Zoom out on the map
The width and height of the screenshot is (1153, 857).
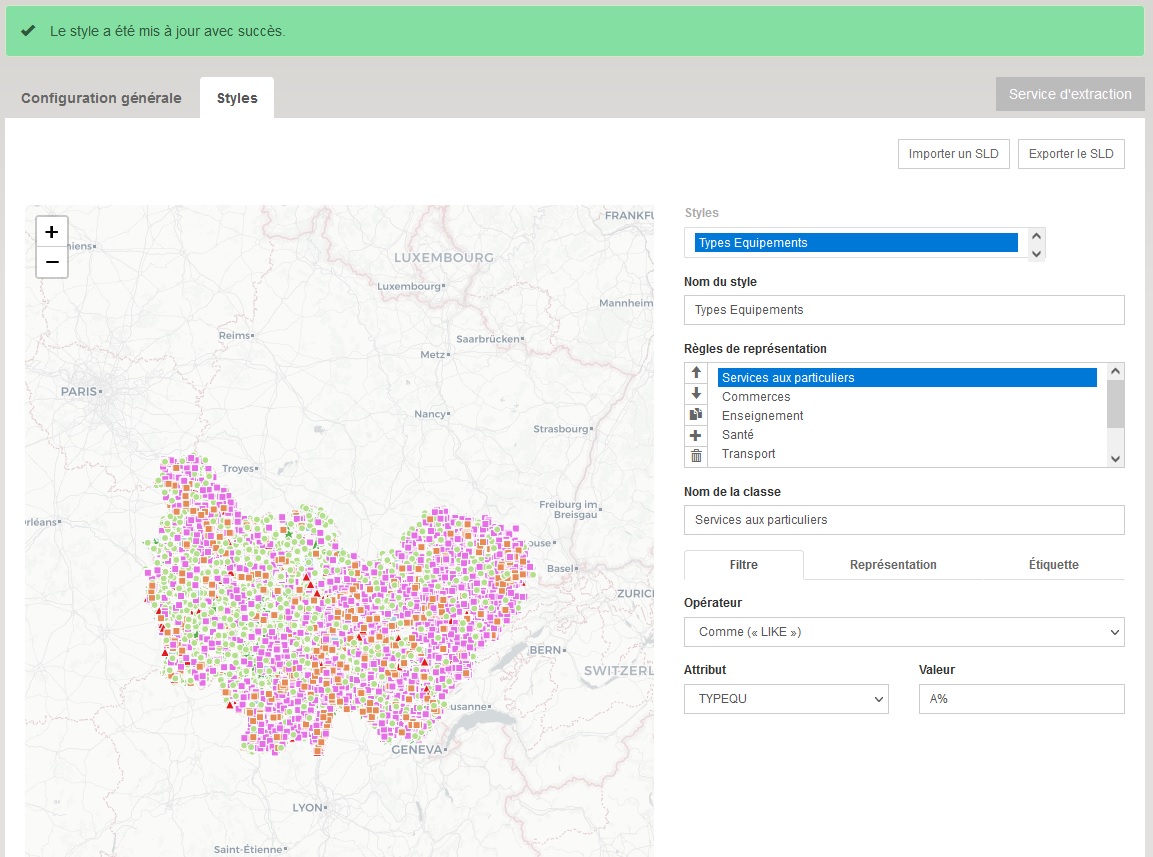click(51, 263)
